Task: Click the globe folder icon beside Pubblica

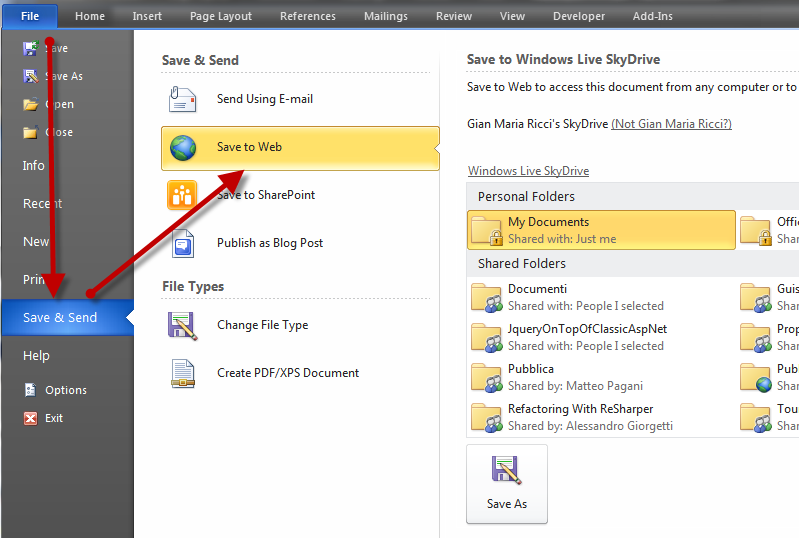Action: coord(756,378)
